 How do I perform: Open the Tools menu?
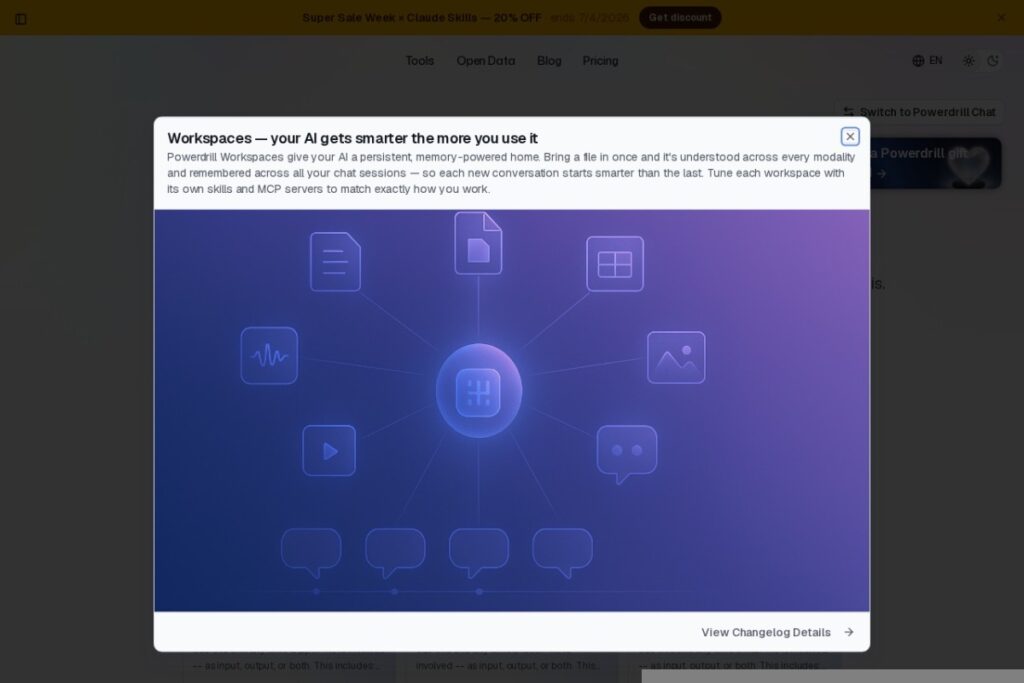click(419, 61)
